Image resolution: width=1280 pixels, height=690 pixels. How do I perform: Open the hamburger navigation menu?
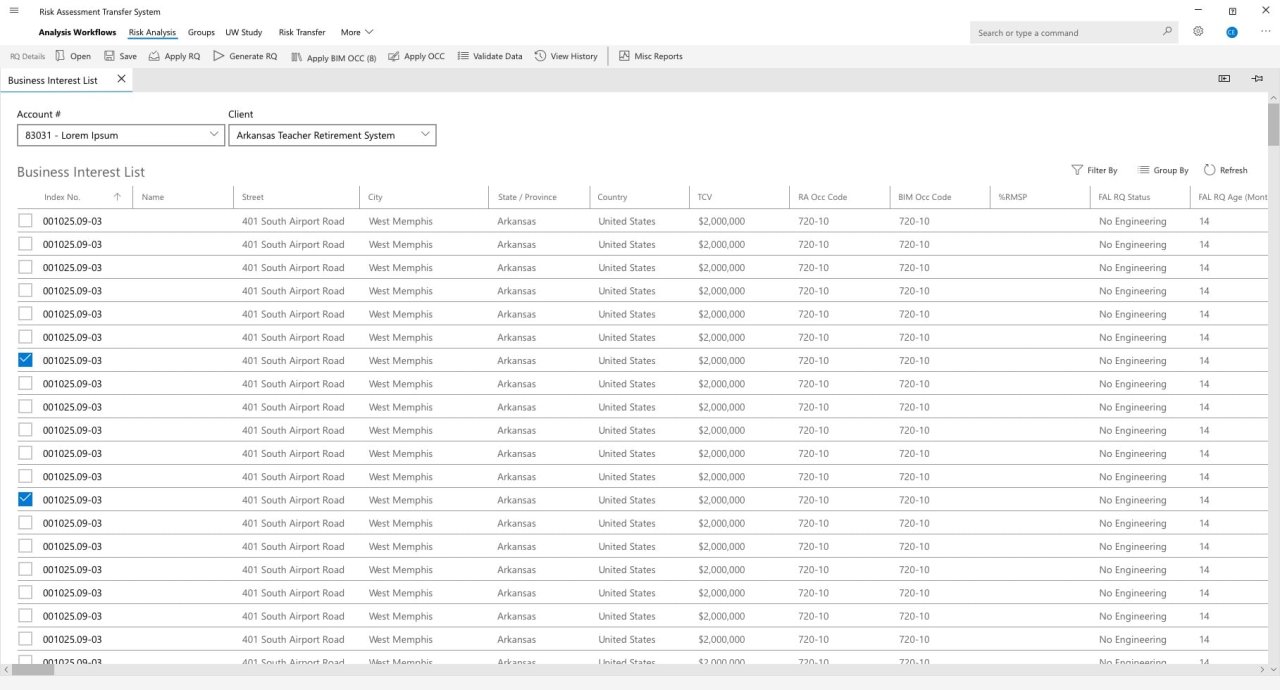point(13,11)
